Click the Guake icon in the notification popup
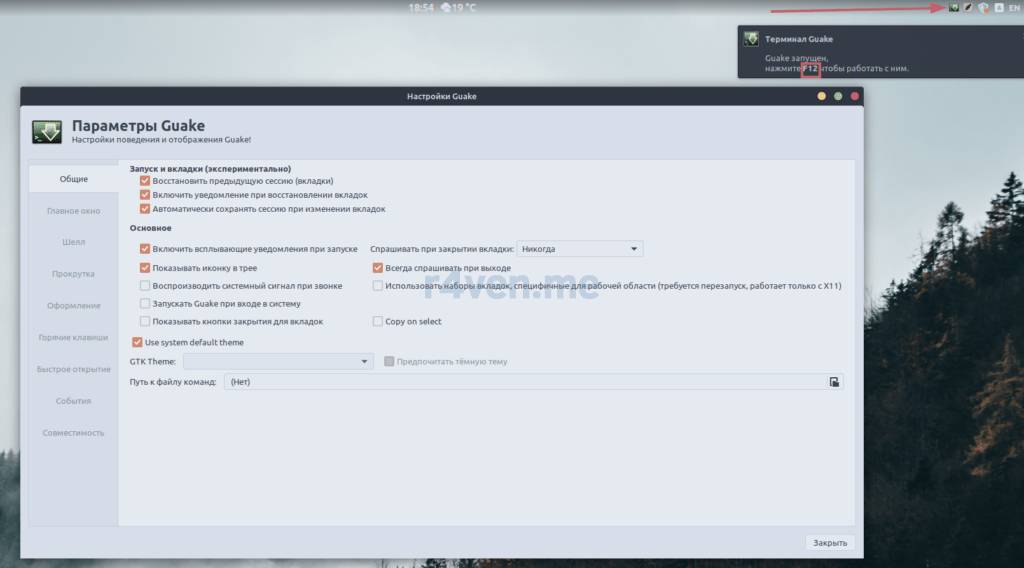 coord(750,39)
